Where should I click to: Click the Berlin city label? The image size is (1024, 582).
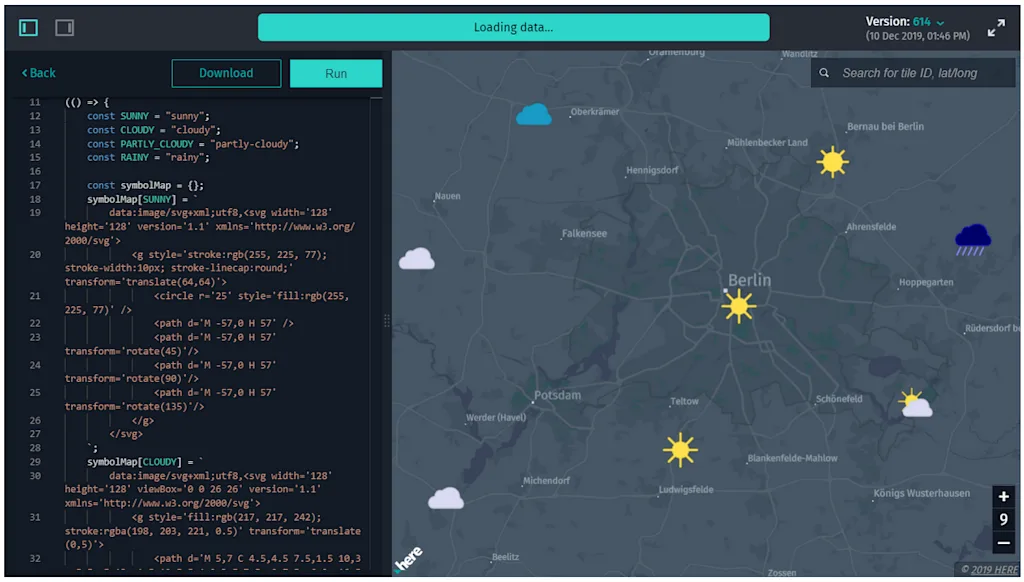coord(749,280)
